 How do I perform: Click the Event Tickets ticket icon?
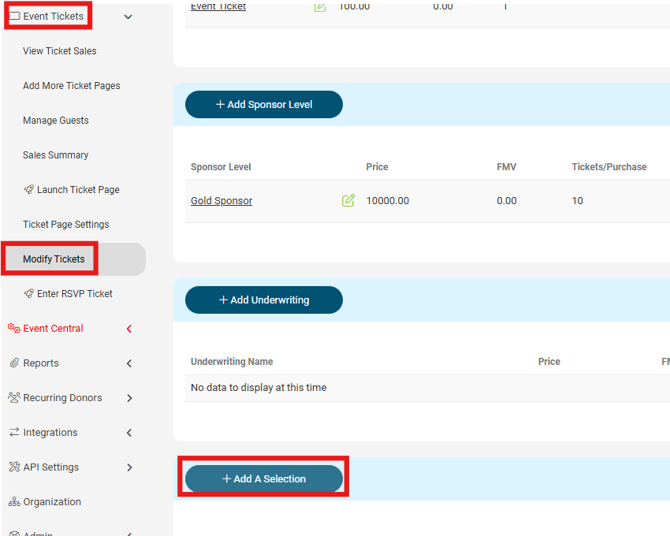[x=15, y=17]
